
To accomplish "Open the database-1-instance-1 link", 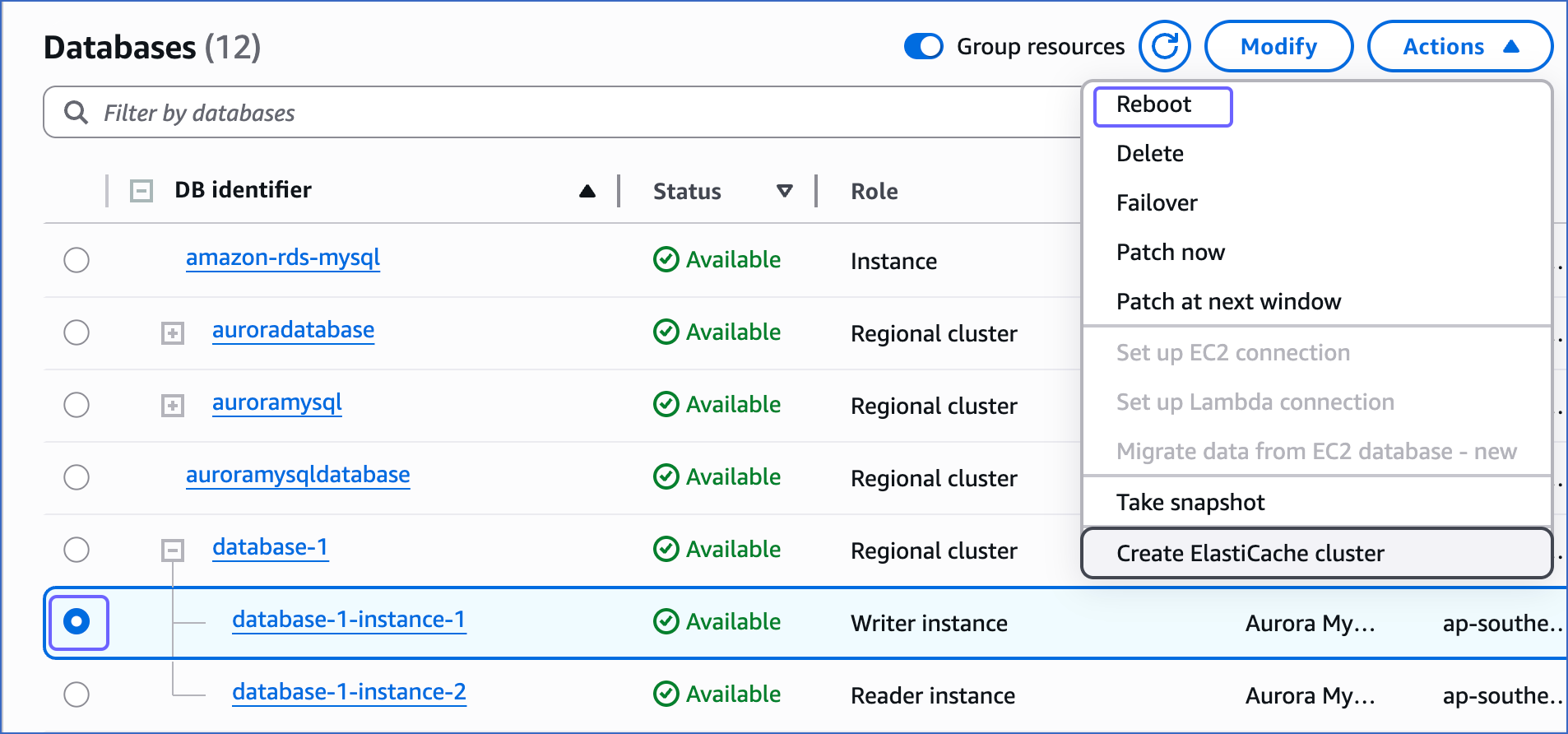I will pos(349,620).
